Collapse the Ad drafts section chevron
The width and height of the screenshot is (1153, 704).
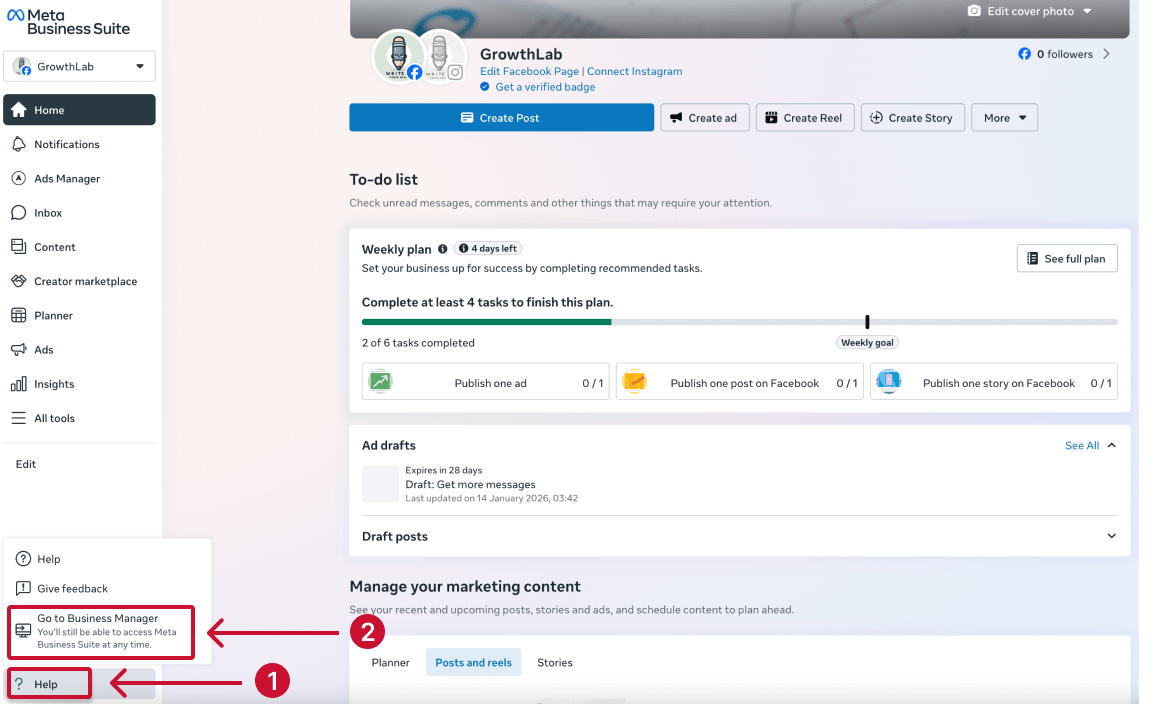coord(1112,445)
